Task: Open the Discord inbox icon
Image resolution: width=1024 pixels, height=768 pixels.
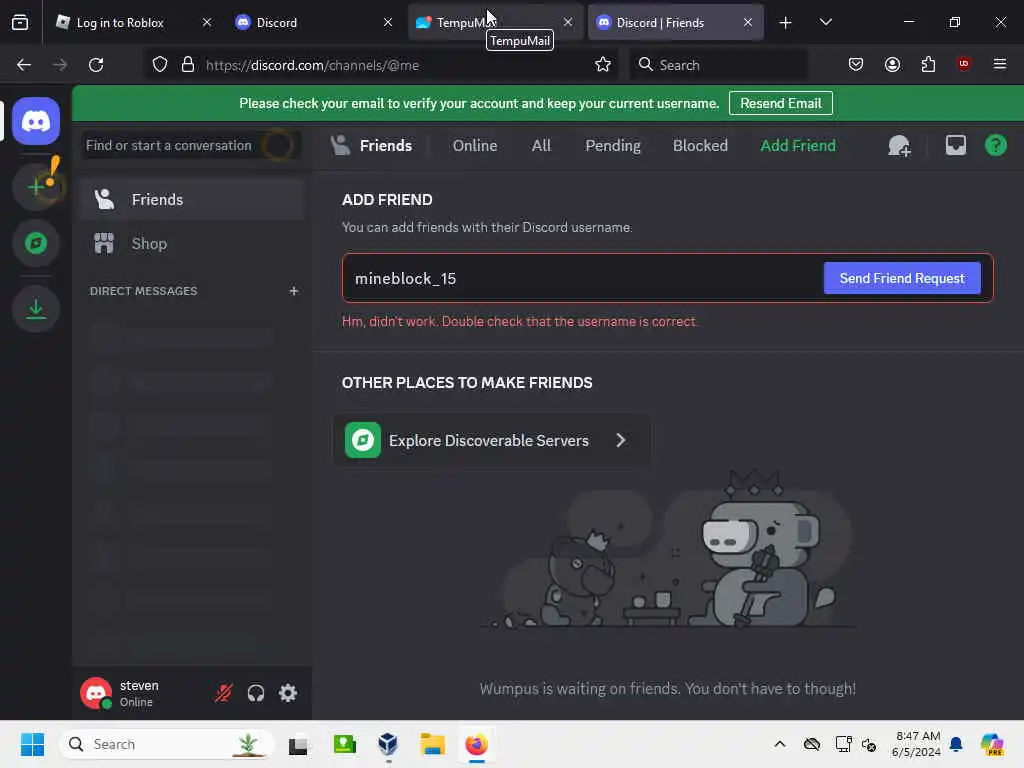Action: pos(955,145)
